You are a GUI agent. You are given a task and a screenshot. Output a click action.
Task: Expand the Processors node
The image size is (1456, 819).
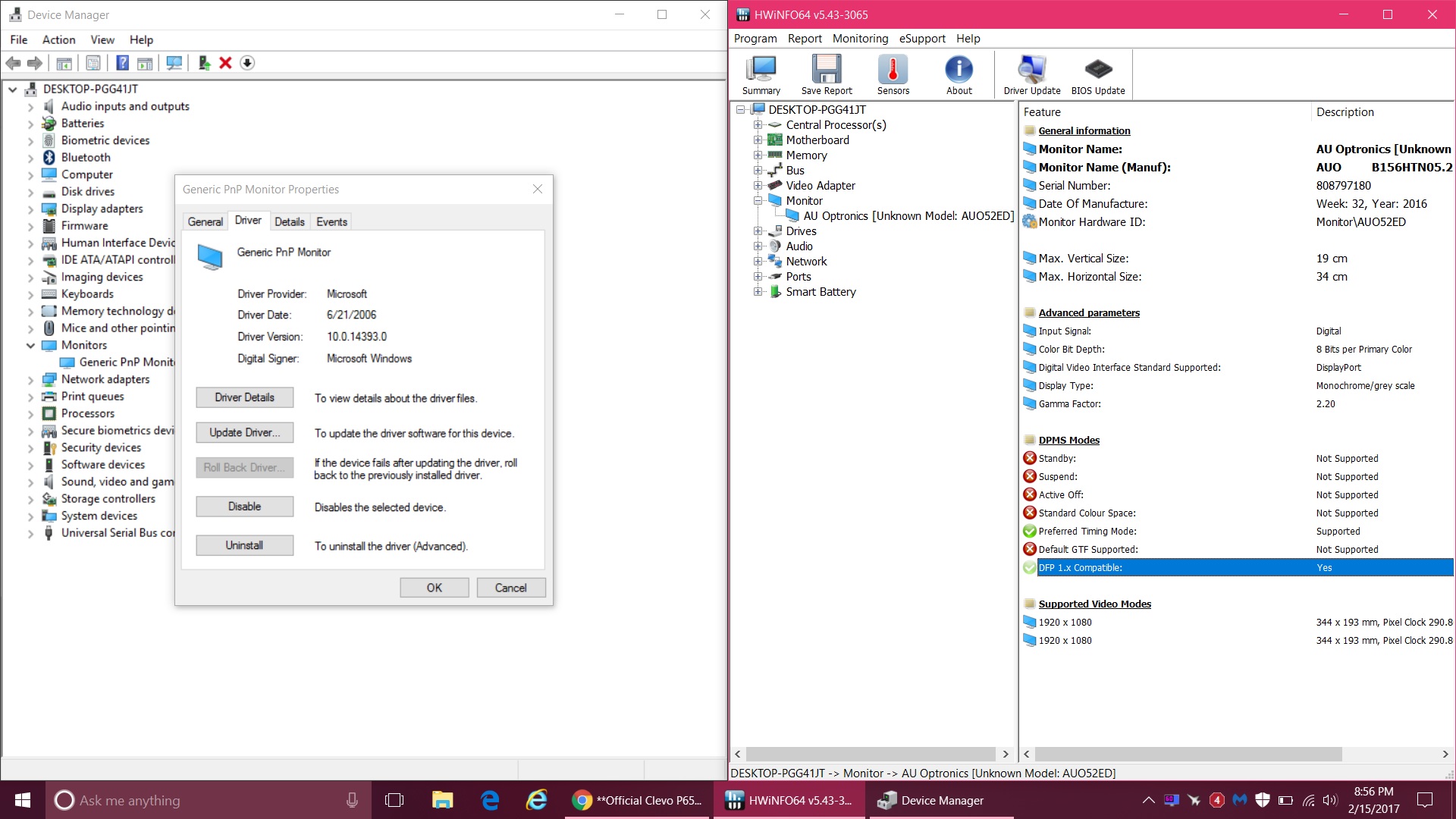tap(30, 414)
